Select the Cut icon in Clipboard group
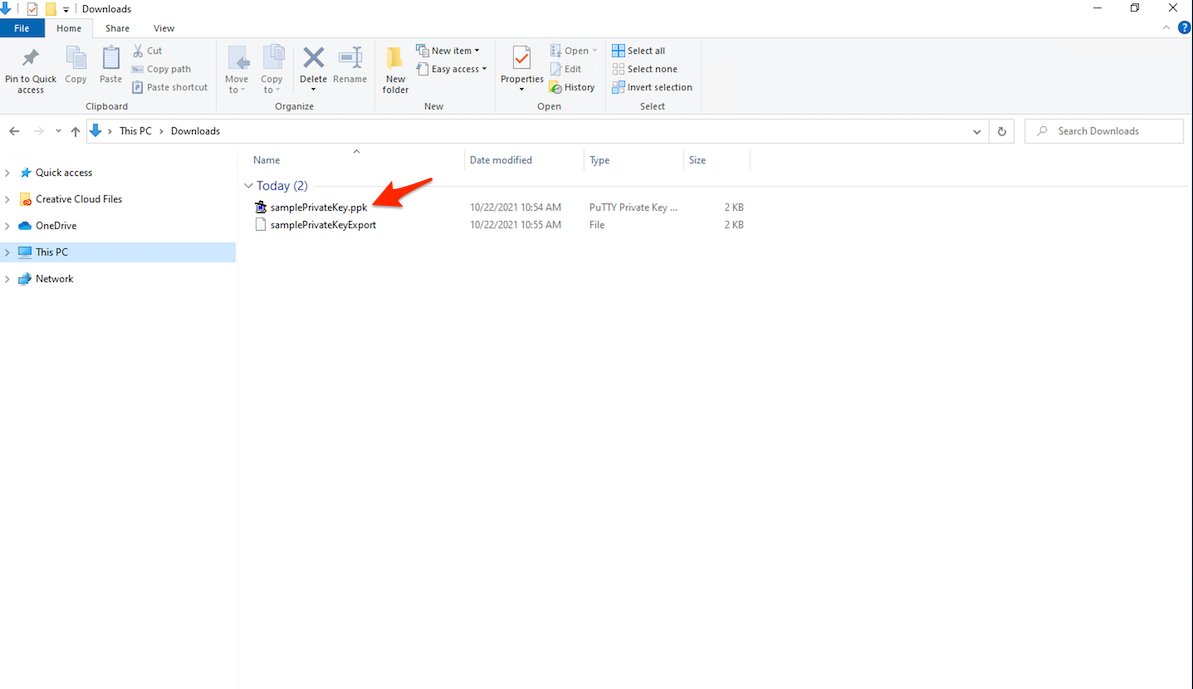The height and width of the screenshot is (689, 1193). 147,50
